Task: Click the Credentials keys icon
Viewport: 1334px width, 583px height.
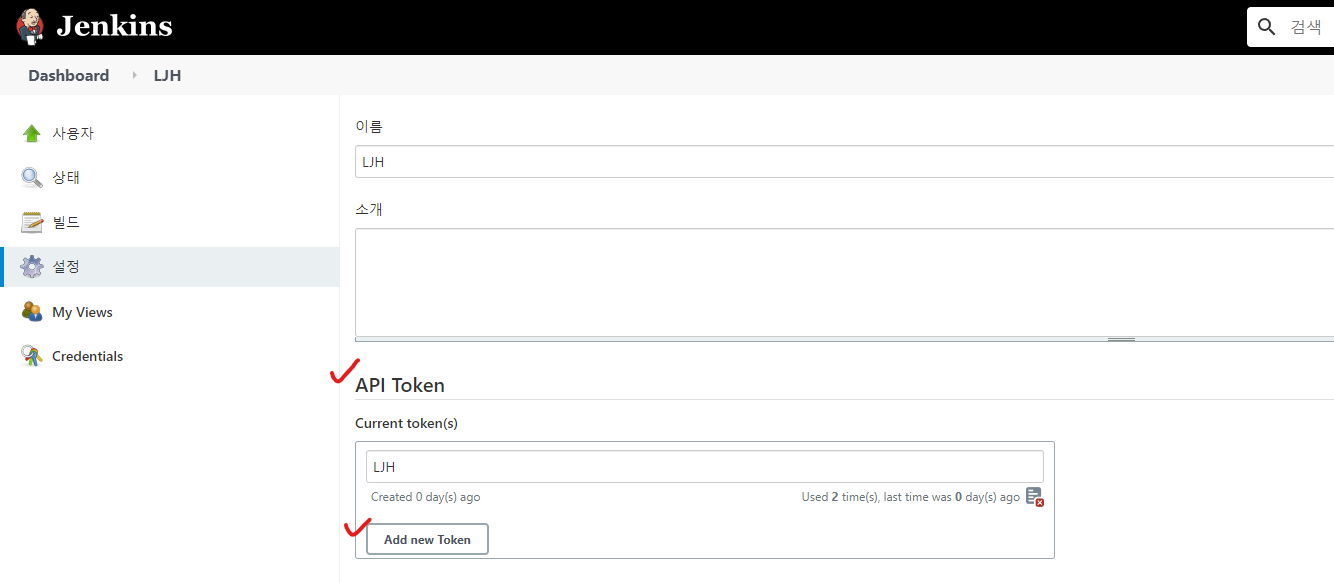Action: (x=32, y=356)
